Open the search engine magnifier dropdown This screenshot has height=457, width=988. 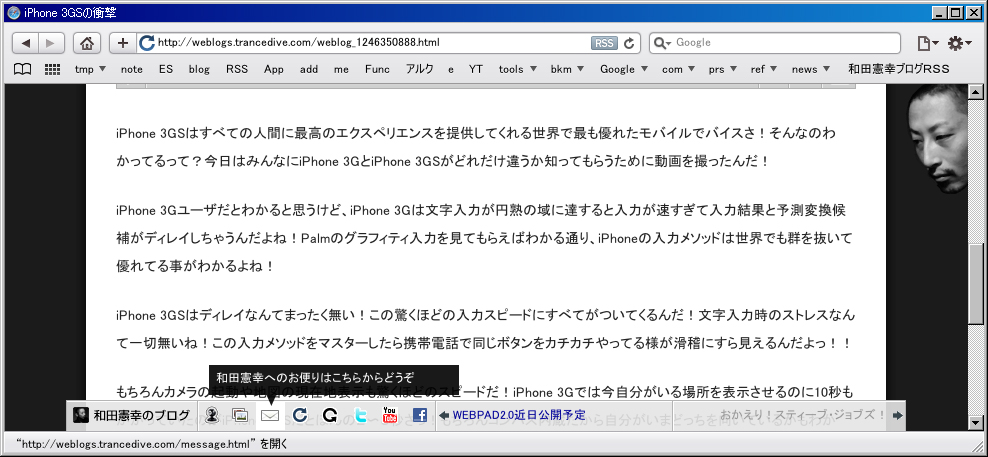(662, 43)
